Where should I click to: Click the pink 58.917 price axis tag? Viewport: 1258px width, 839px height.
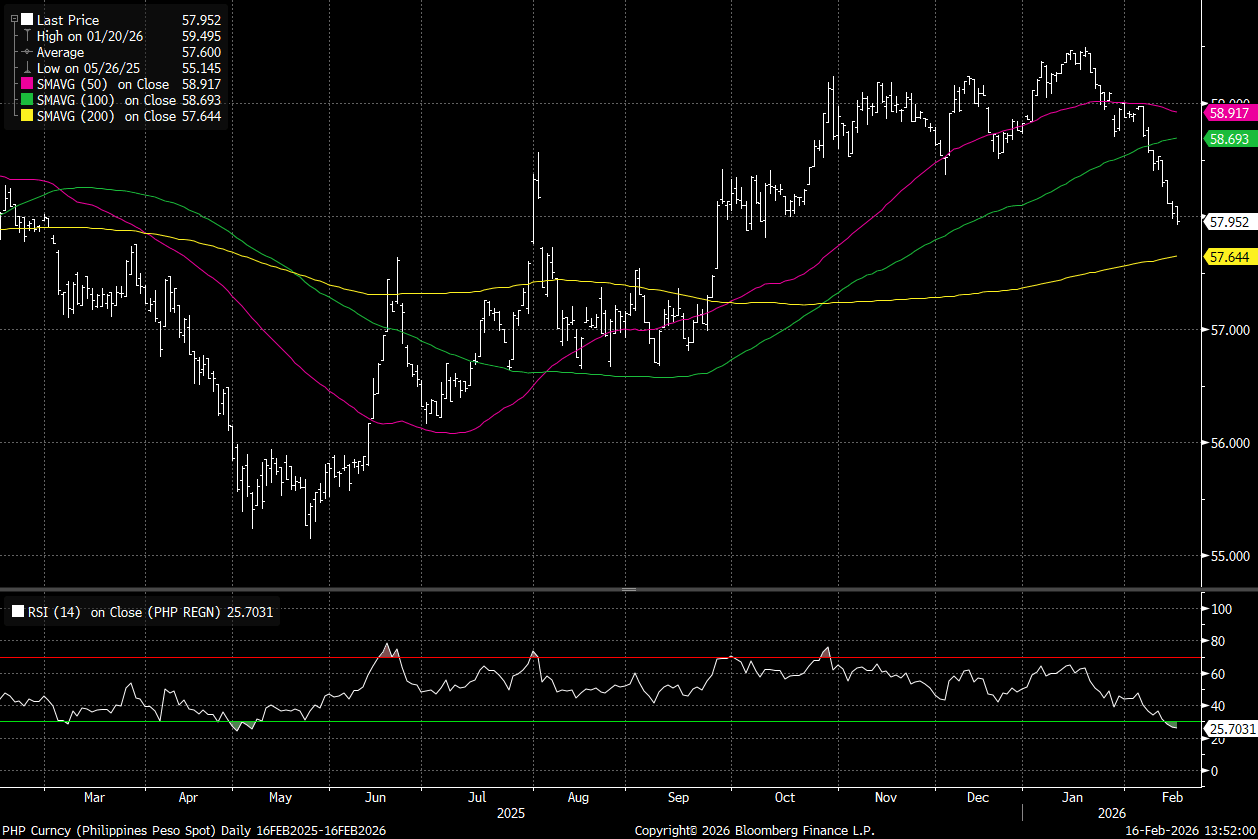tap(1229, 115)
